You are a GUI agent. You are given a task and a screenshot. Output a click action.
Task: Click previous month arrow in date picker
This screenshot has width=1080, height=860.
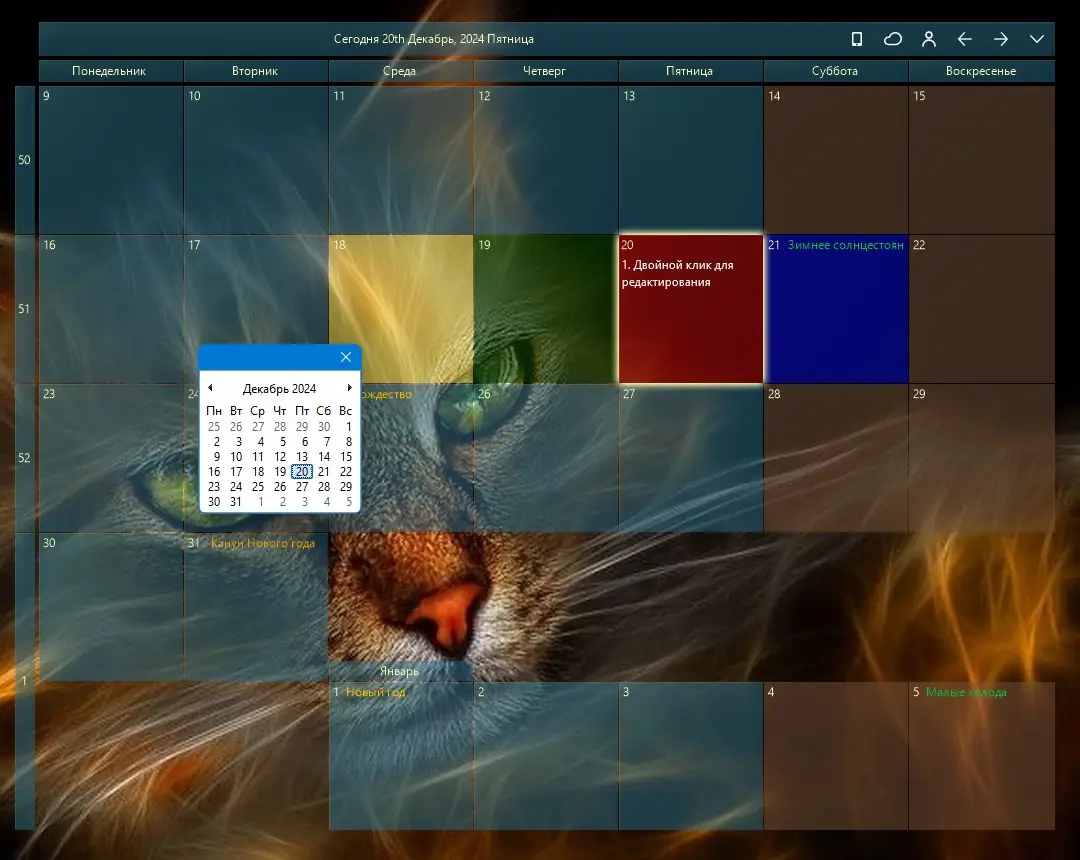point(210,388)
